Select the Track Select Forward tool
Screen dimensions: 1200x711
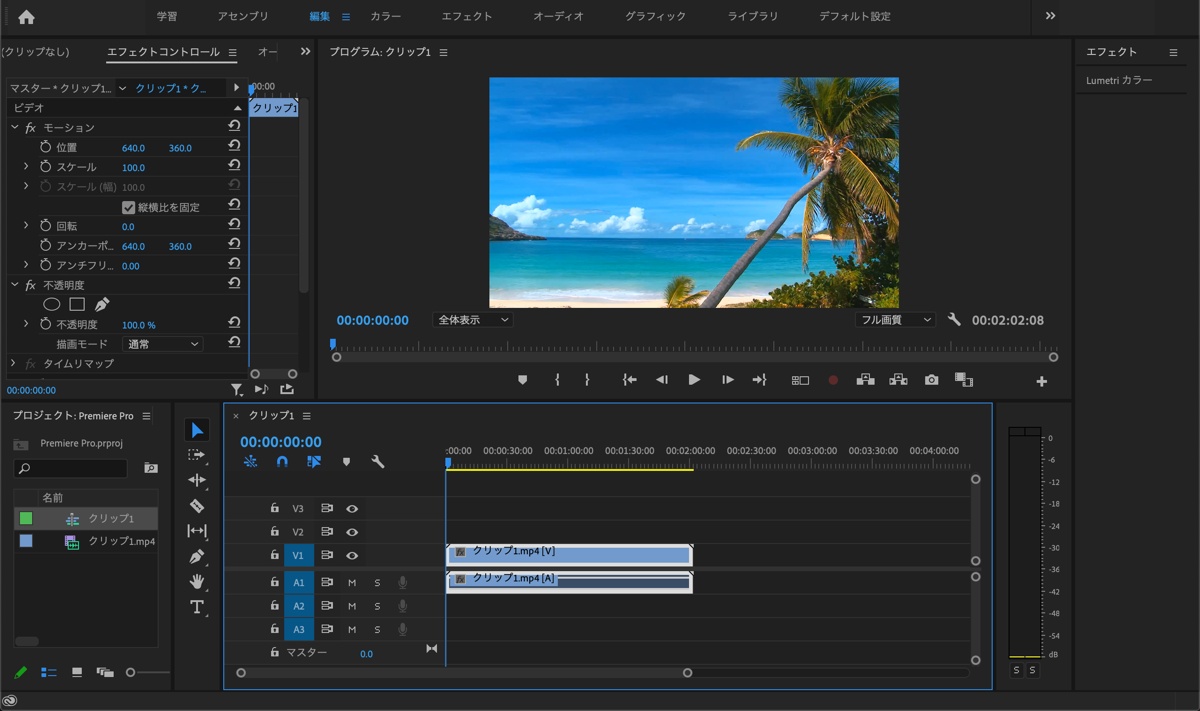tap(197, 455)
